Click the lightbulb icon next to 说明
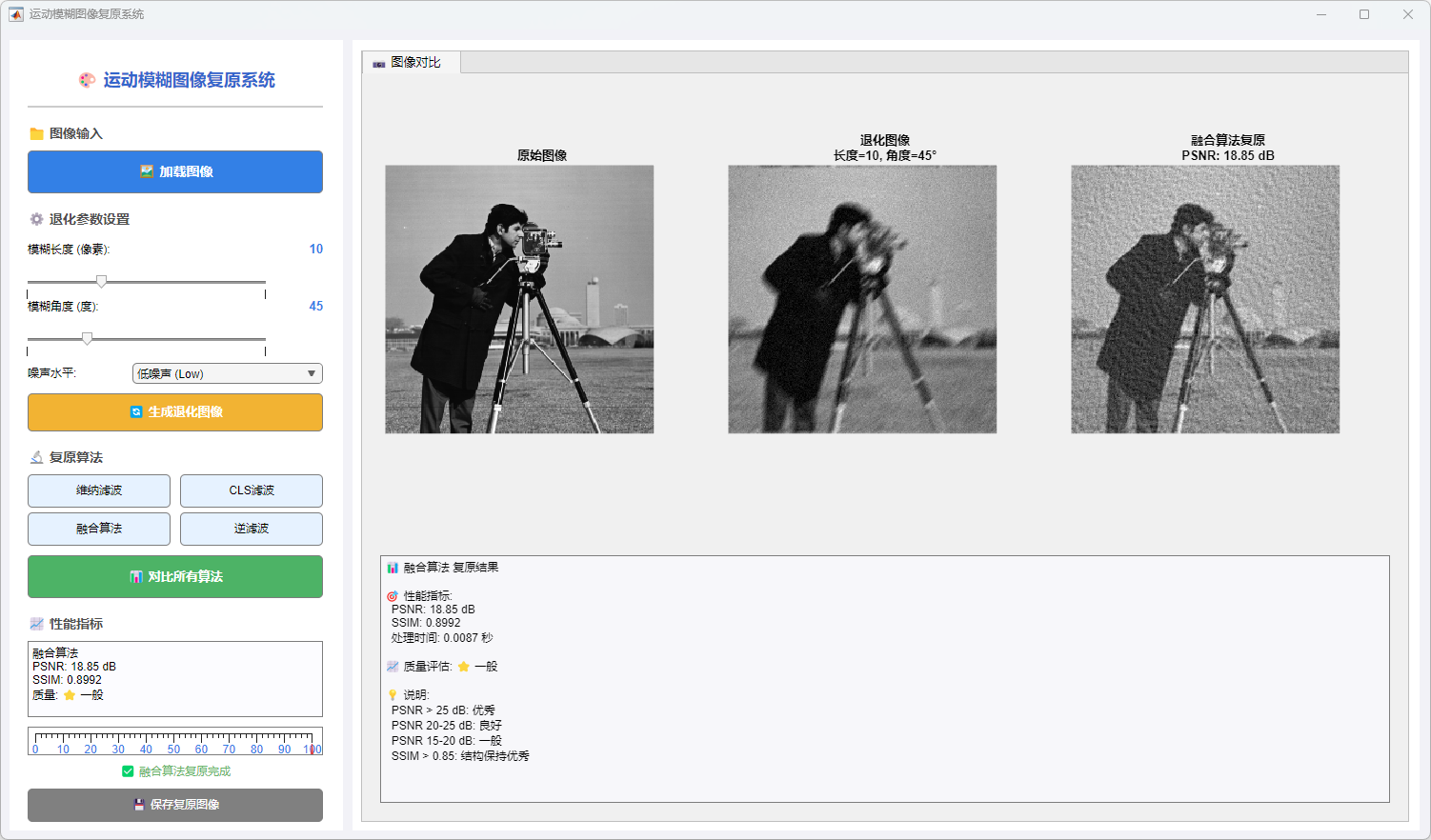 (x=393, y=695)
